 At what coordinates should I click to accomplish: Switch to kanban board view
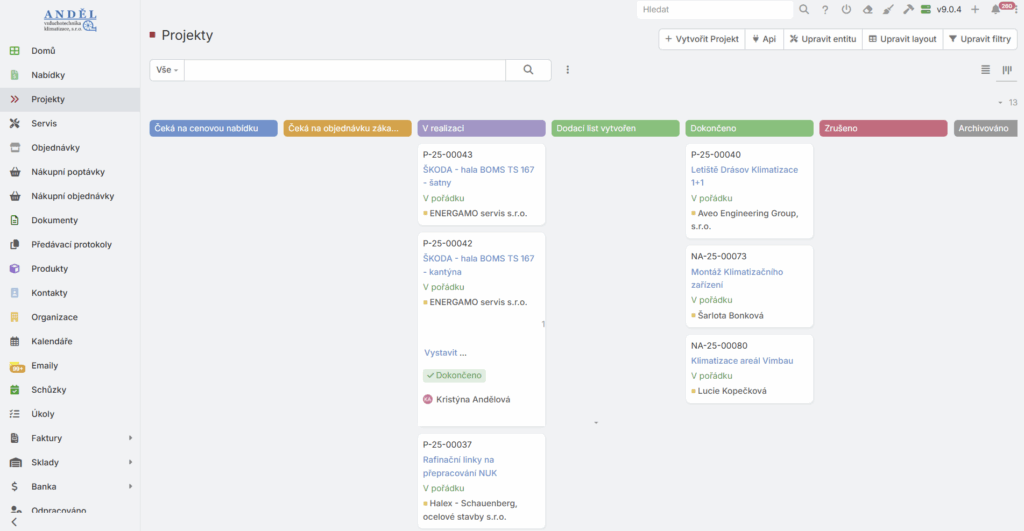1007,70
